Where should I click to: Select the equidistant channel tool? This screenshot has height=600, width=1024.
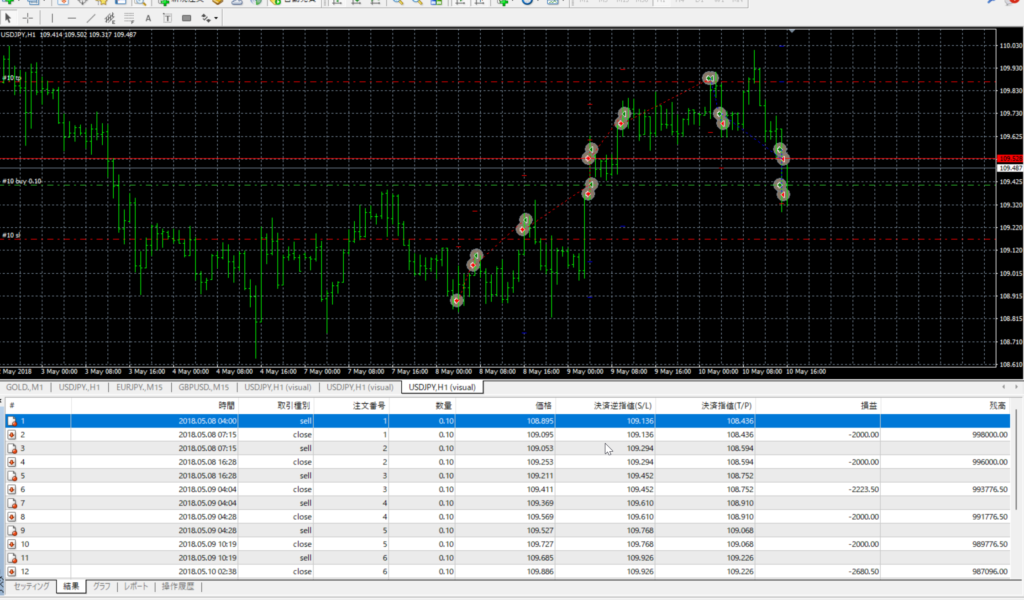click(110, 18)
